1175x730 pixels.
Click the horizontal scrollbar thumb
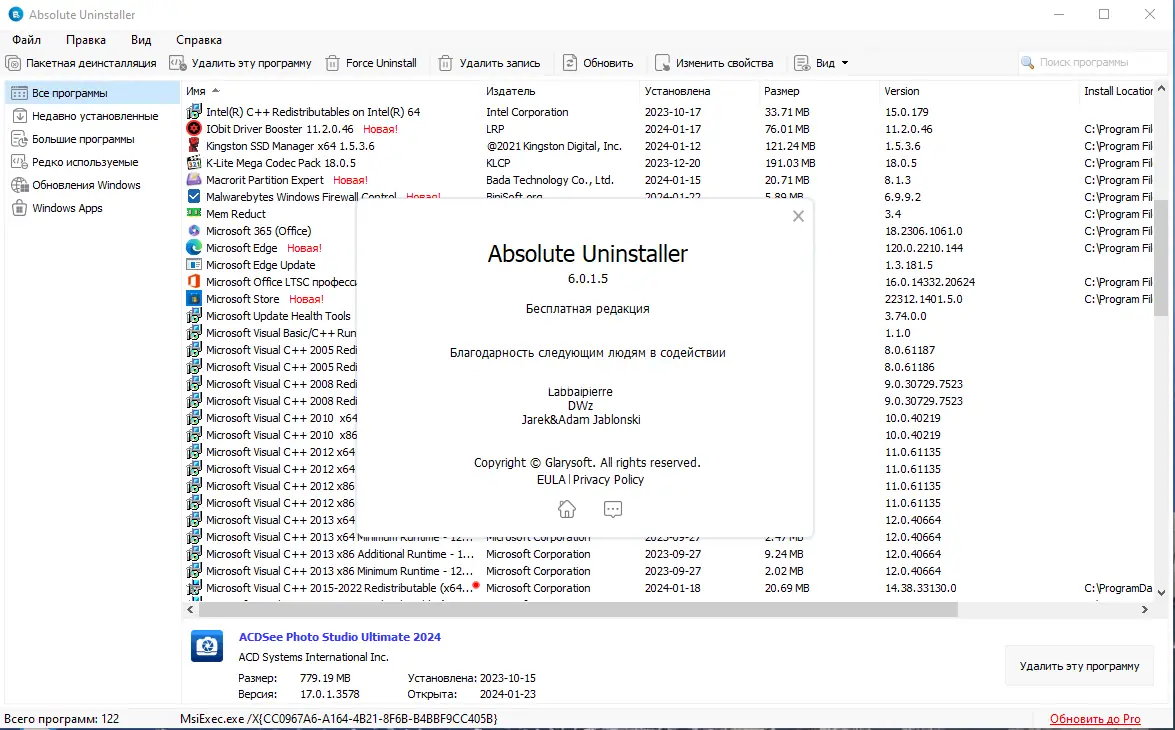[x=577, y=609]
